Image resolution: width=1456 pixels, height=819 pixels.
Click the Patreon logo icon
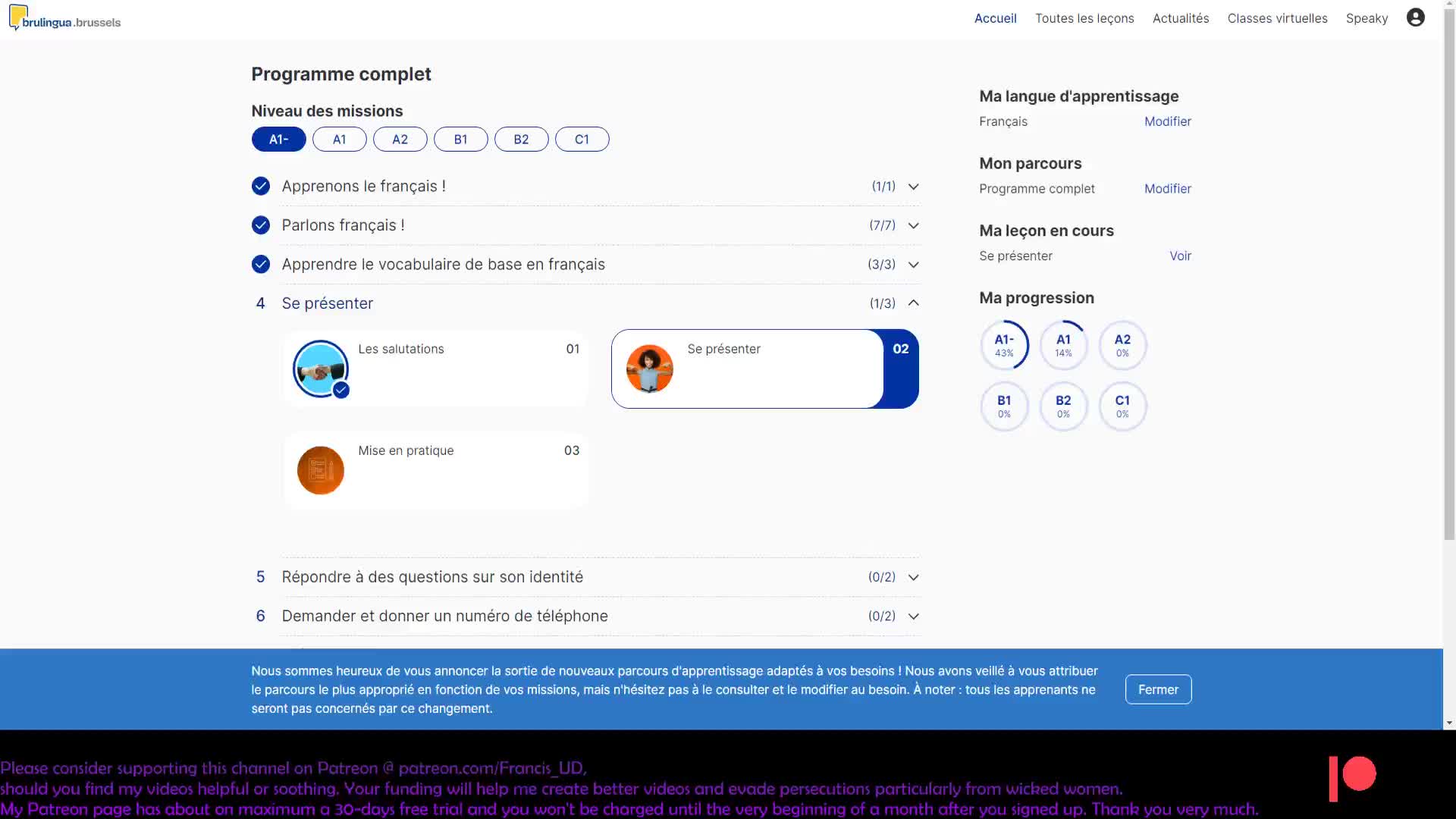tap(1352, 778)
